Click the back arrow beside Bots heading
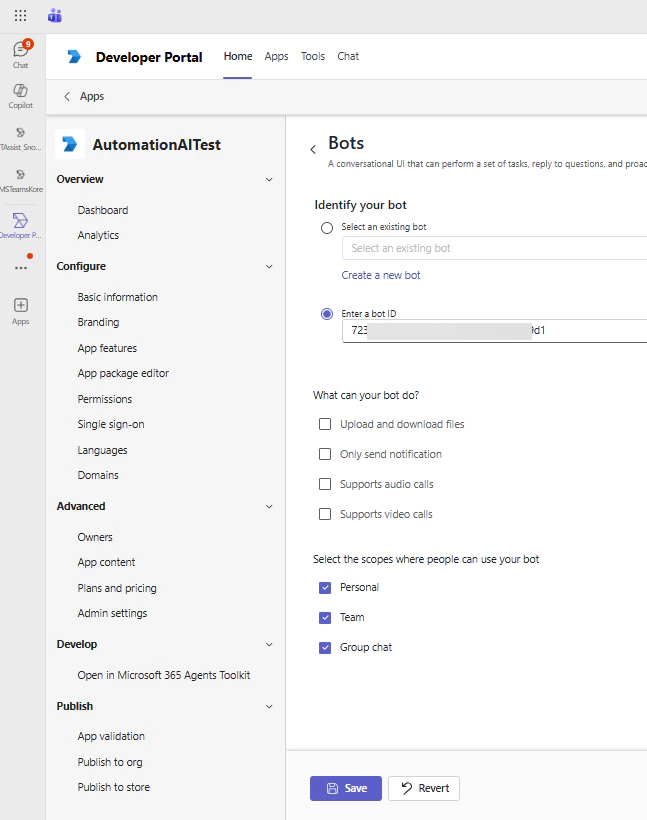This screenshot has width=647, height=820. point(313,149)
